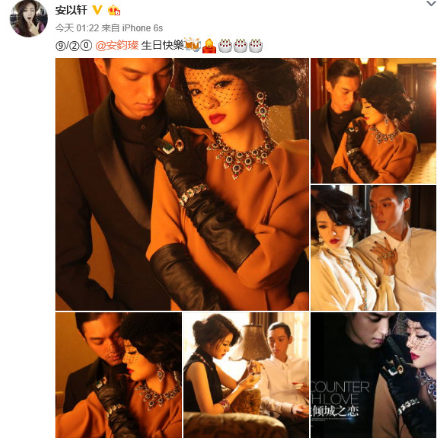The image size is (443, 440).
Task: Open the photo with table lamp
Action: [246, 375]
